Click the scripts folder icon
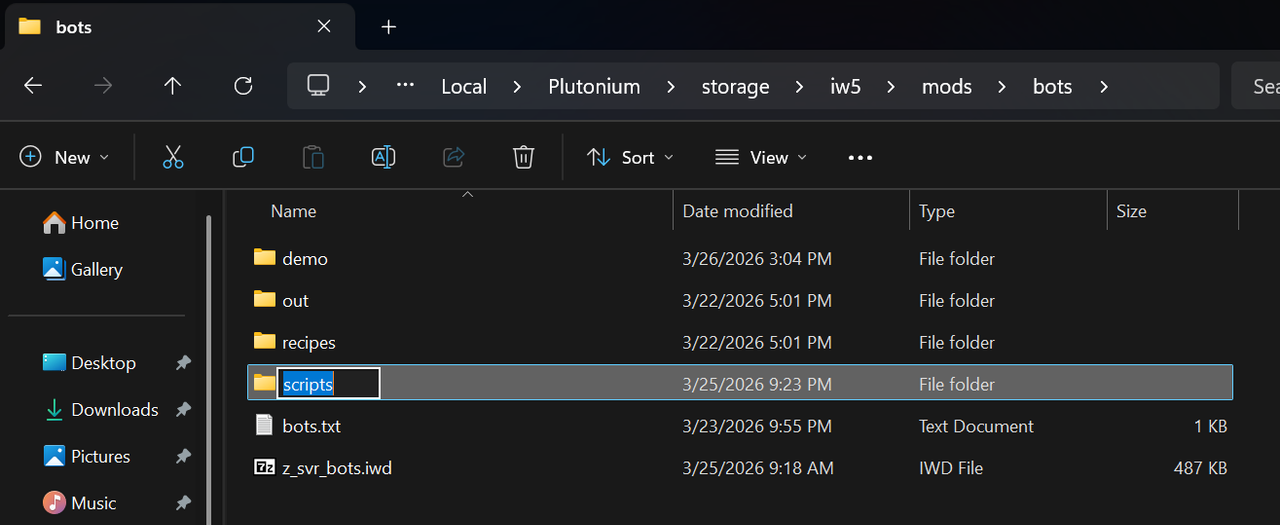The width and height of the screenshot is (1280, 525). click(x=264, y=383)
